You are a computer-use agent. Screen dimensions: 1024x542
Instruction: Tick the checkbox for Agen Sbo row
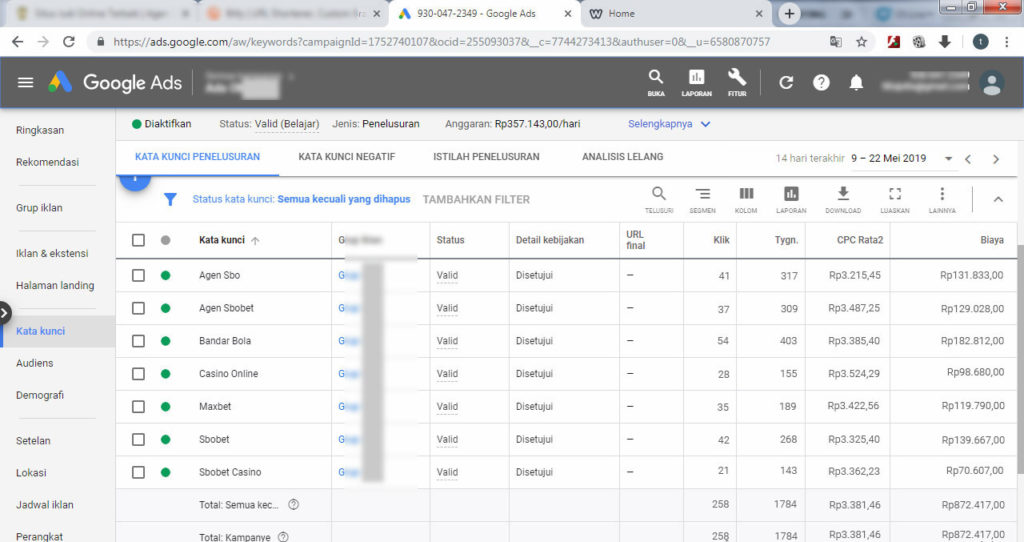(139, 275)
